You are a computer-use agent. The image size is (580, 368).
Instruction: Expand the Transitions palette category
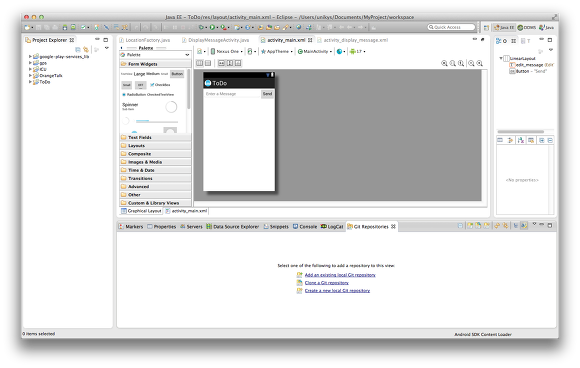click(x=155, y=178)
